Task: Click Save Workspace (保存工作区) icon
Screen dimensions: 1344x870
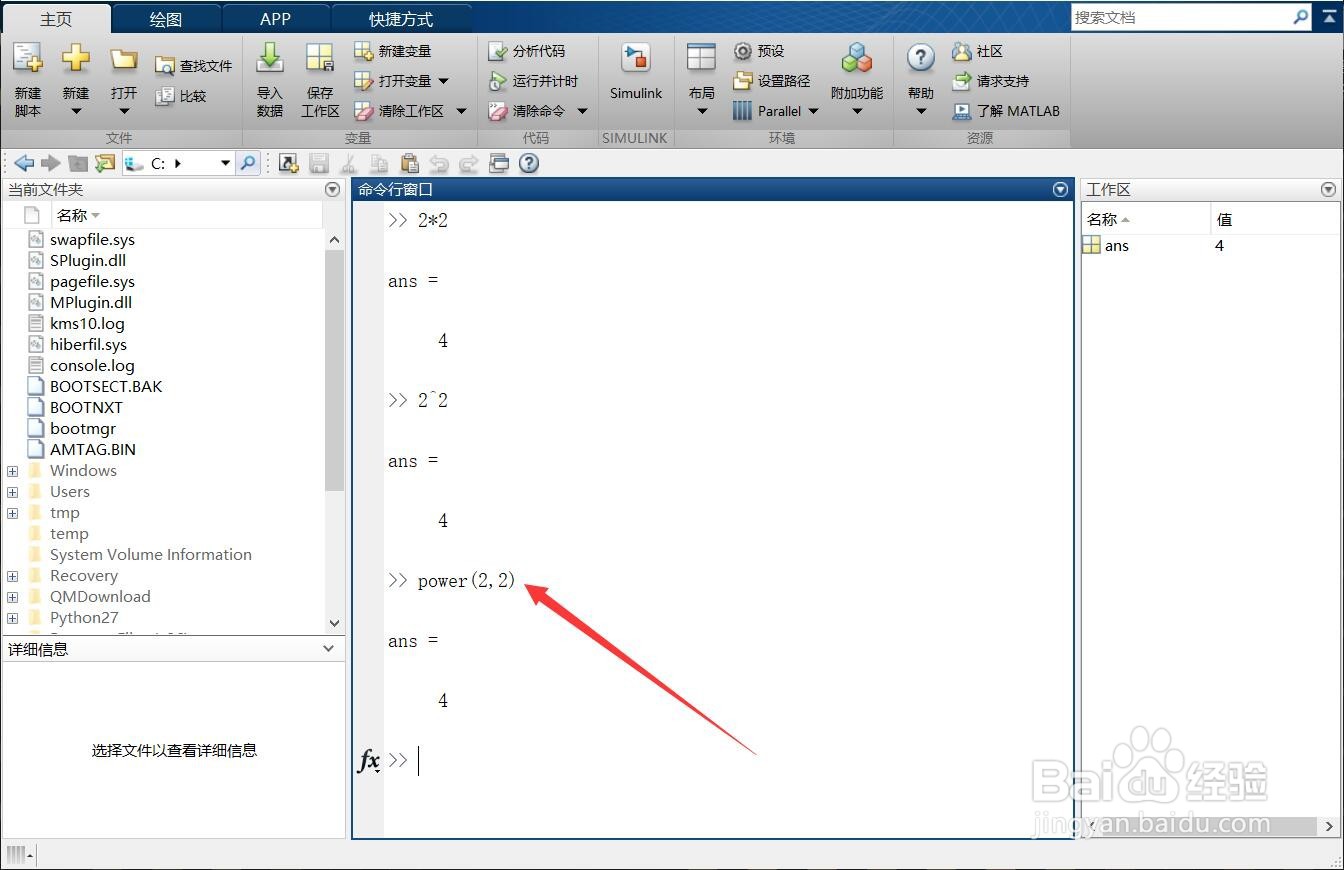Action: tap(320, 60)
